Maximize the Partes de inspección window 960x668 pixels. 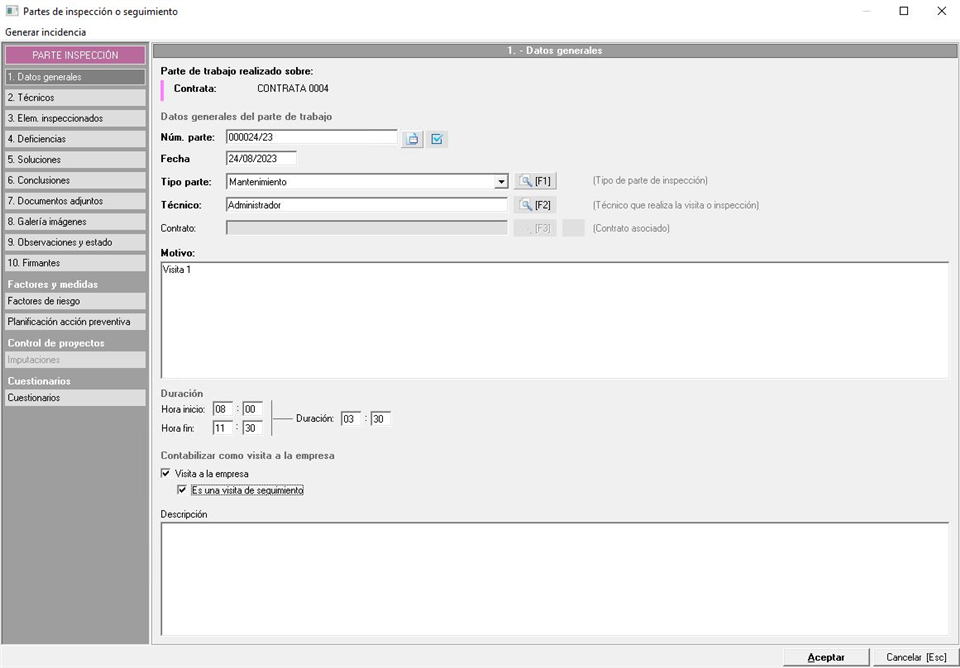point(904,11)
